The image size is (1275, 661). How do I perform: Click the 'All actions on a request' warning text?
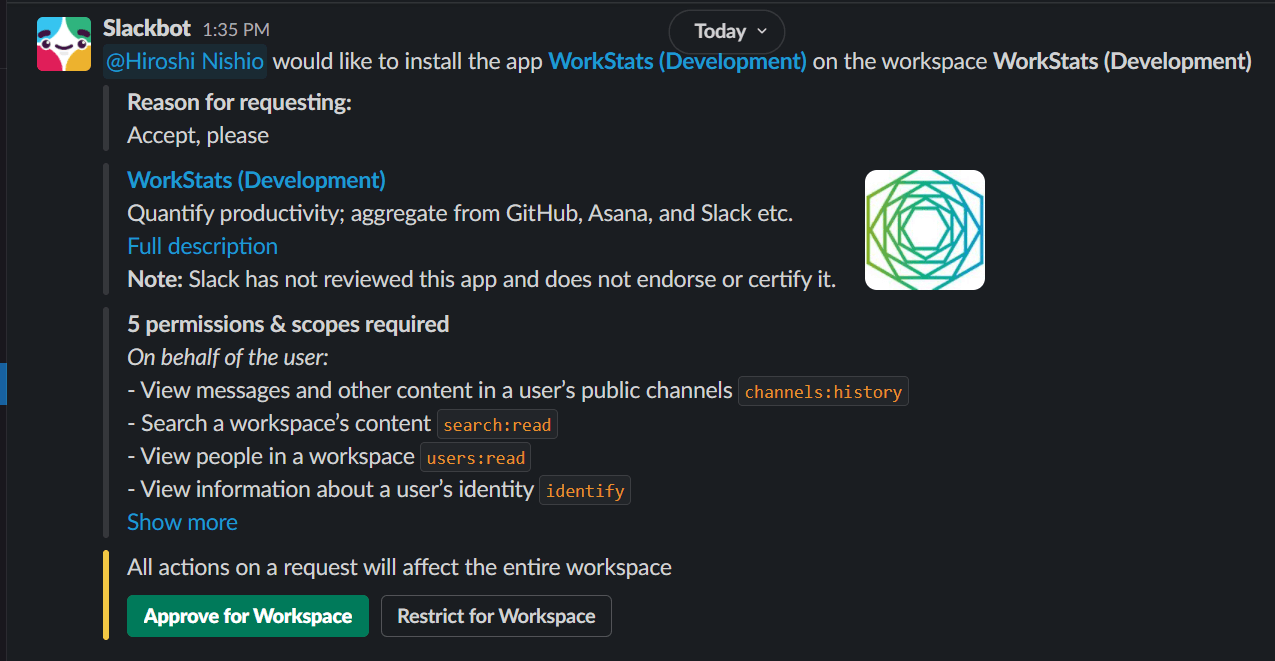point(399,567)
